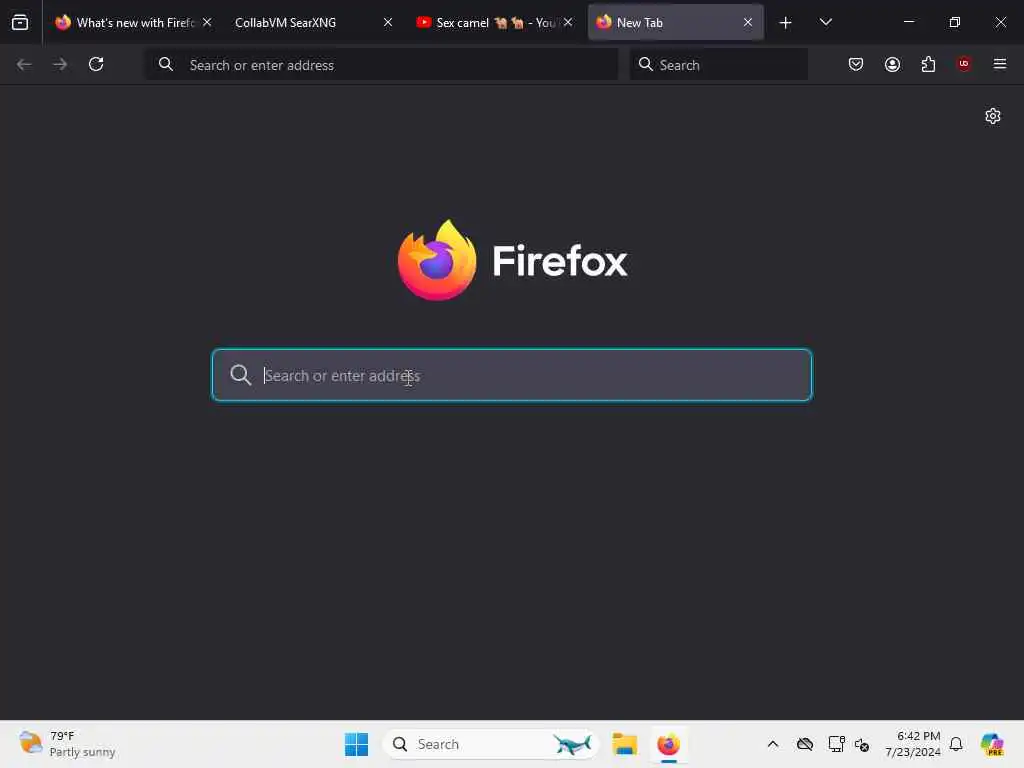Image resolution: width=1024 pixels, height=768 pixels.
Task: Click the network display tray icon
Action: coord(836,744)
